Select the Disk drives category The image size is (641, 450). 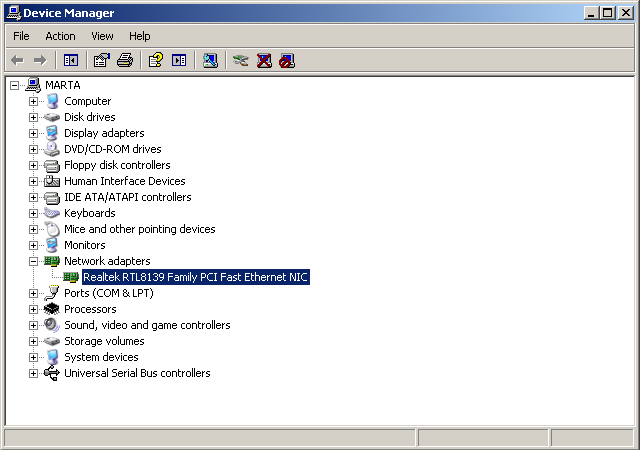tap(89, 117)
